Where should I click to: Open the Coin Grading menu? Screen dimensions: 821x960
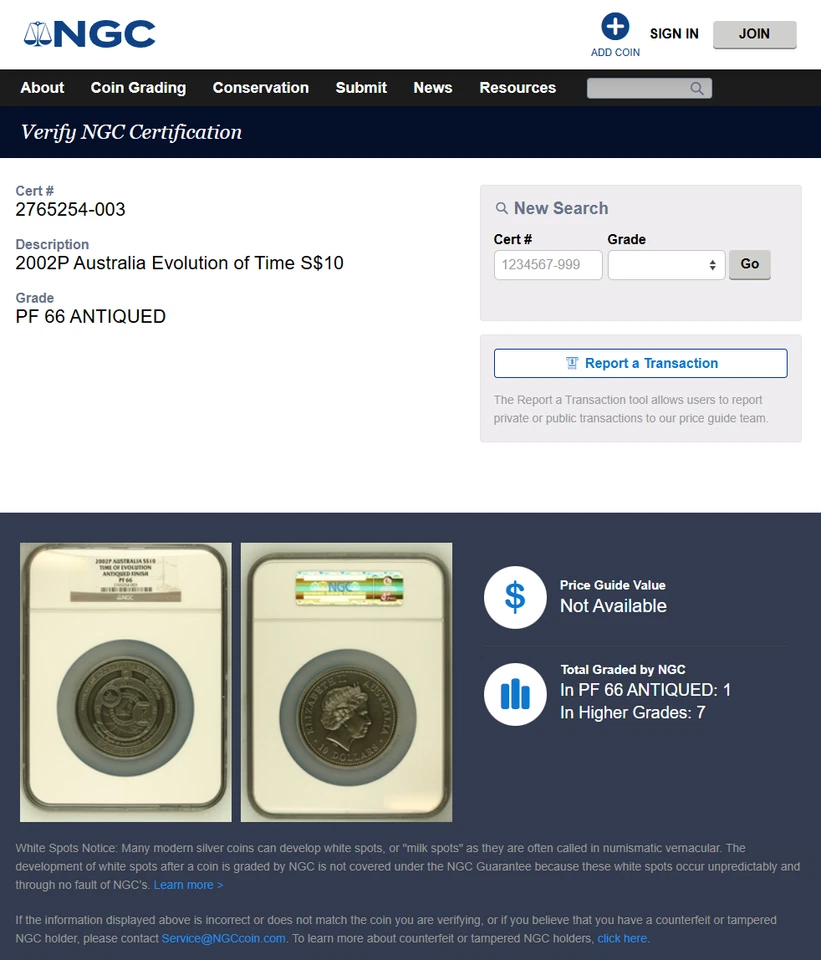pos(138,88)
